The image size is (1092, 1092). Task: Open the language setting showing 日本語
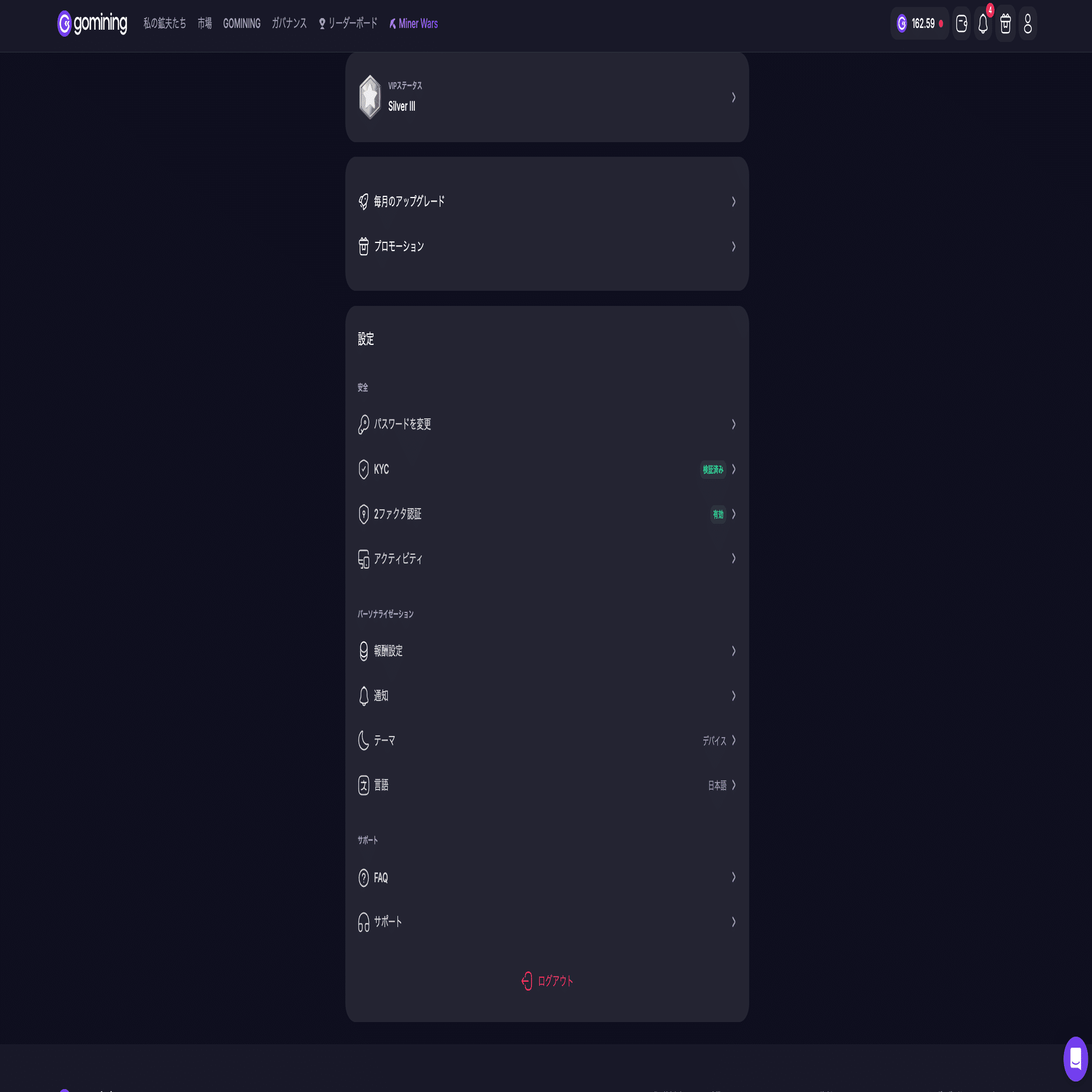tap(547, 785)
